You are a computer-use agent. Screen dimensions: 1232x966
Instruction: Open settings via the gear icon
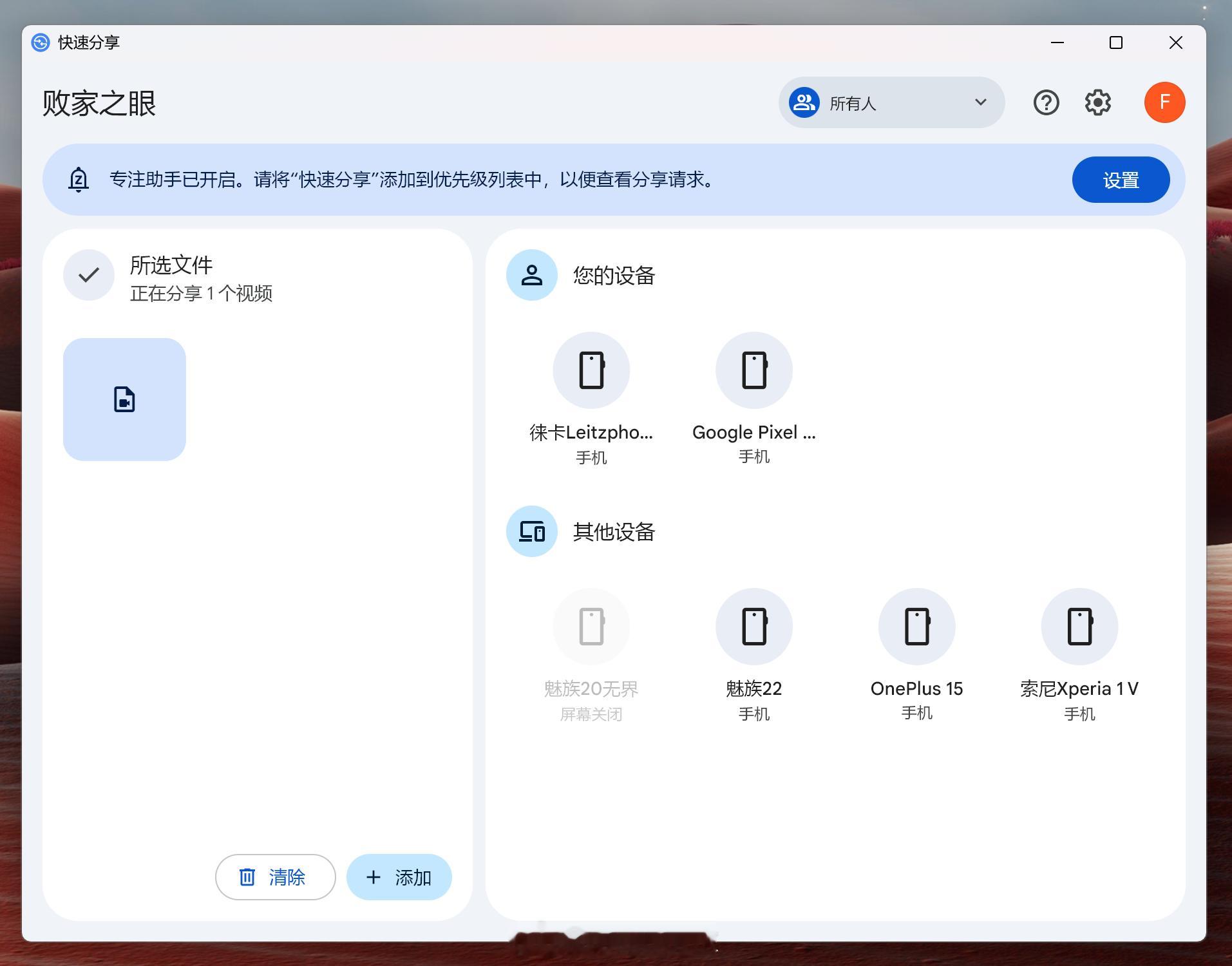click(1098, 102)
